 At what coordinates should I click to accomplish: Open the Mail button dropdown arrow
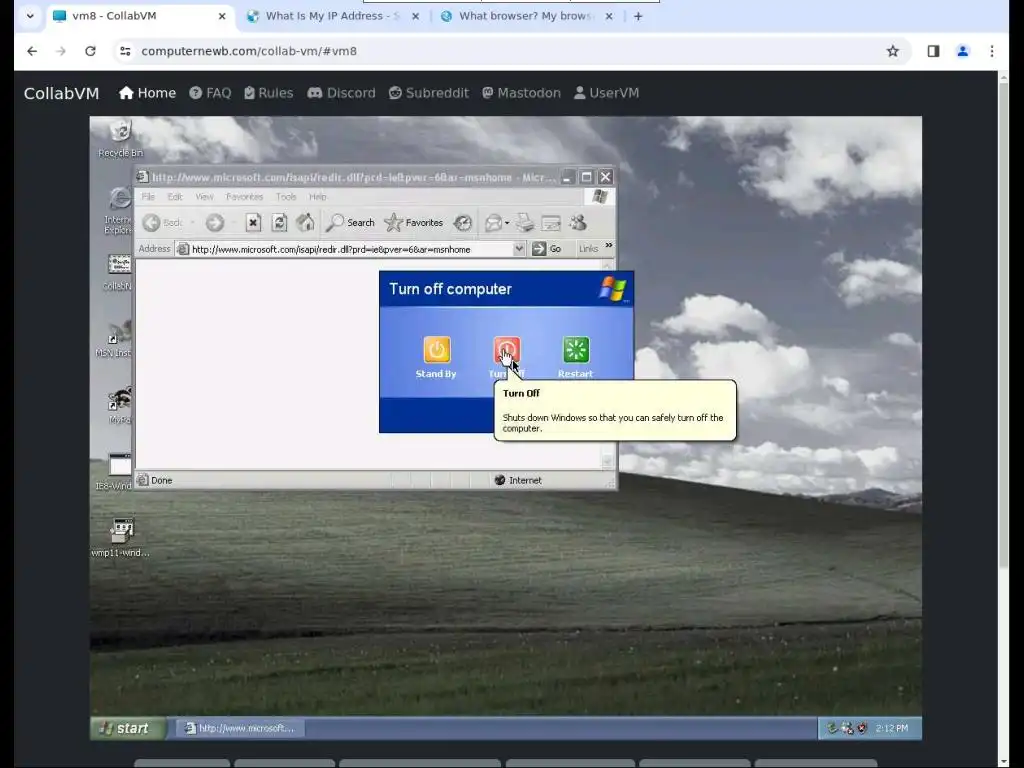(507, 223)
